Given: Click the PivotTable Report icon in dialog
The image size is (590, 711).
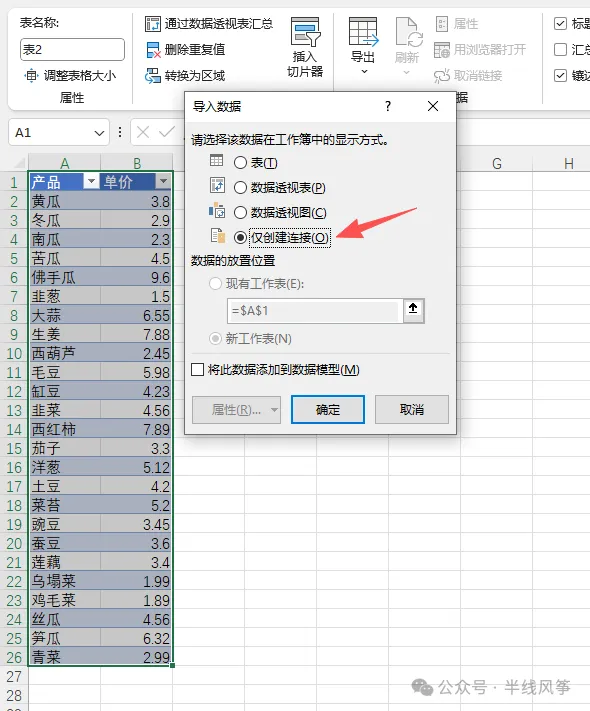Looking at the screenshot, I should point(217,185).
